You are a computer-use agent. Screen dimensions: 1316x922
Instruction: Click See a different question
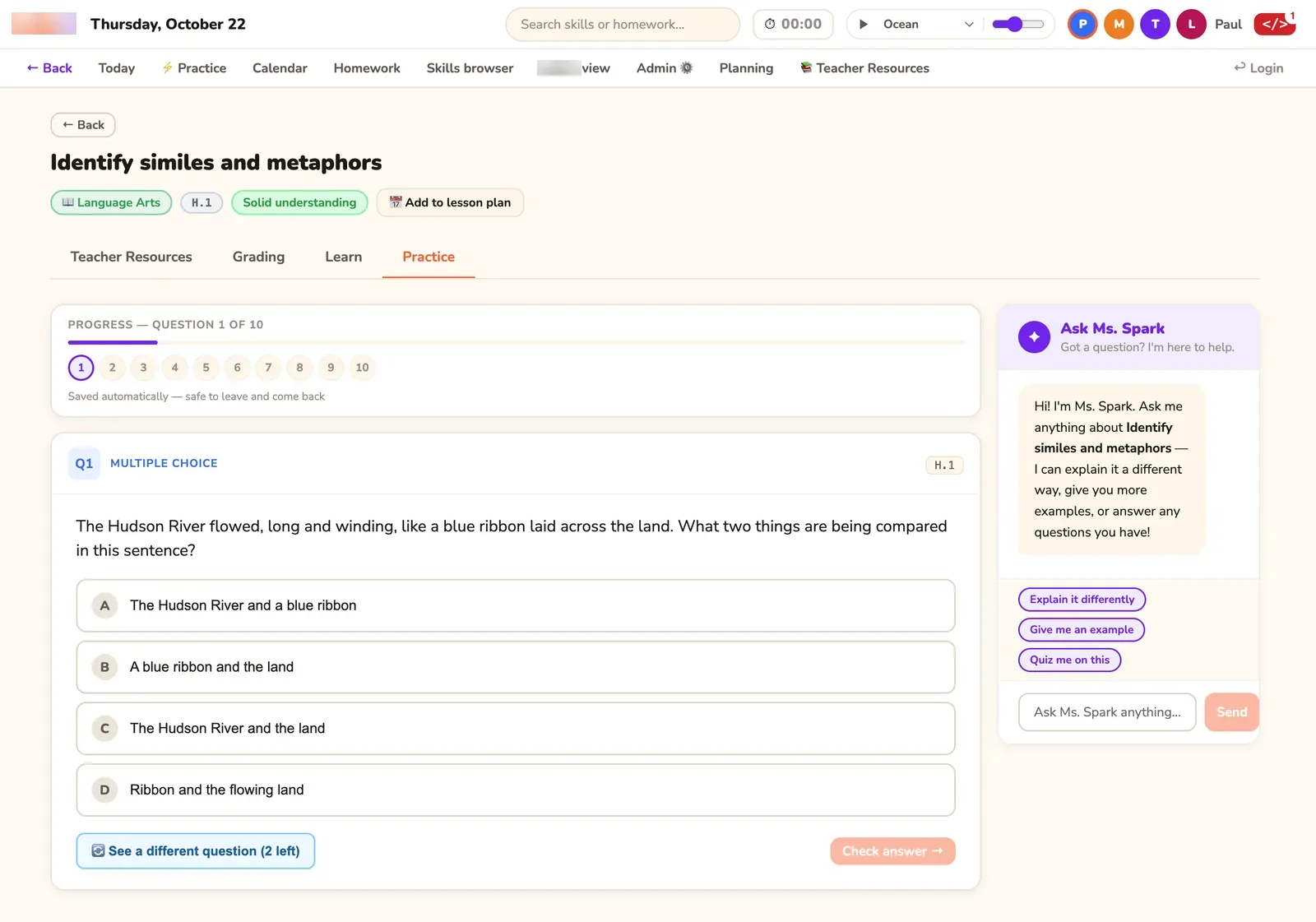(196, 851)
